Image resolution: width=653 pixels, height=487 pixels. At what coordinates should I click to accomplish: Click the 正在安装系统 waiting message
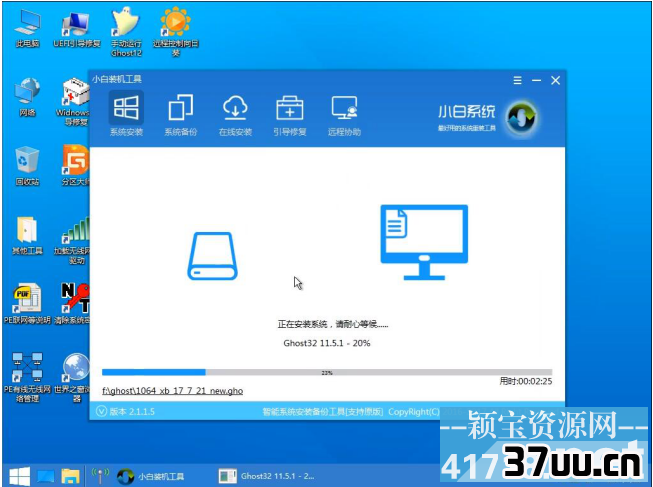click(x=333, y=324)
